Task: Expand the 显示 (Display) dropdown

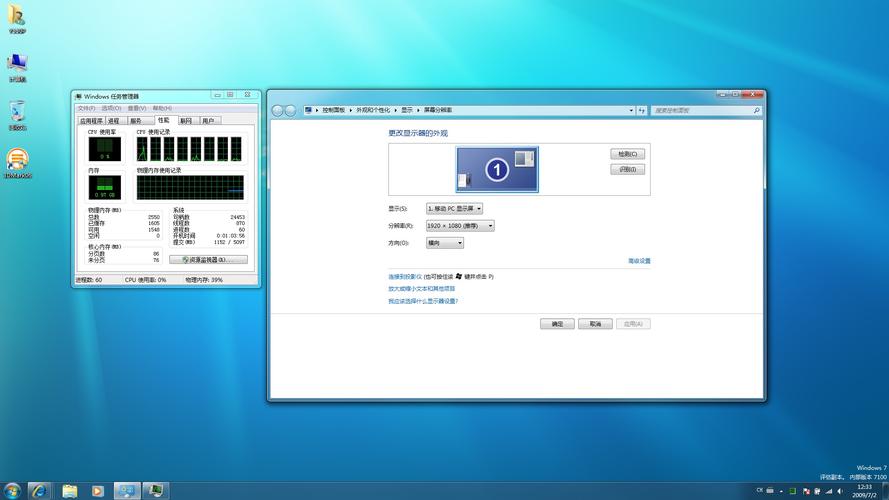Action: [455, 209]
